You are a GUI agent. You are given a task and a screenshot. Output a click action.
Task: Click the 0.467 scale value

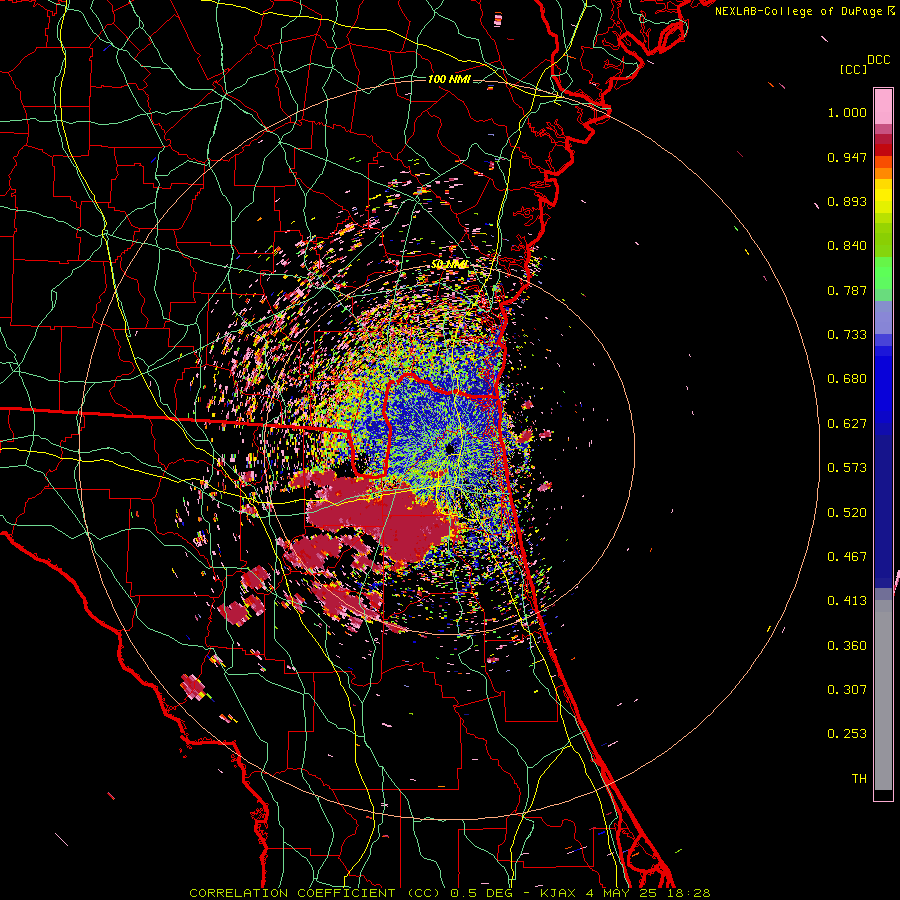tap(847, 557)
